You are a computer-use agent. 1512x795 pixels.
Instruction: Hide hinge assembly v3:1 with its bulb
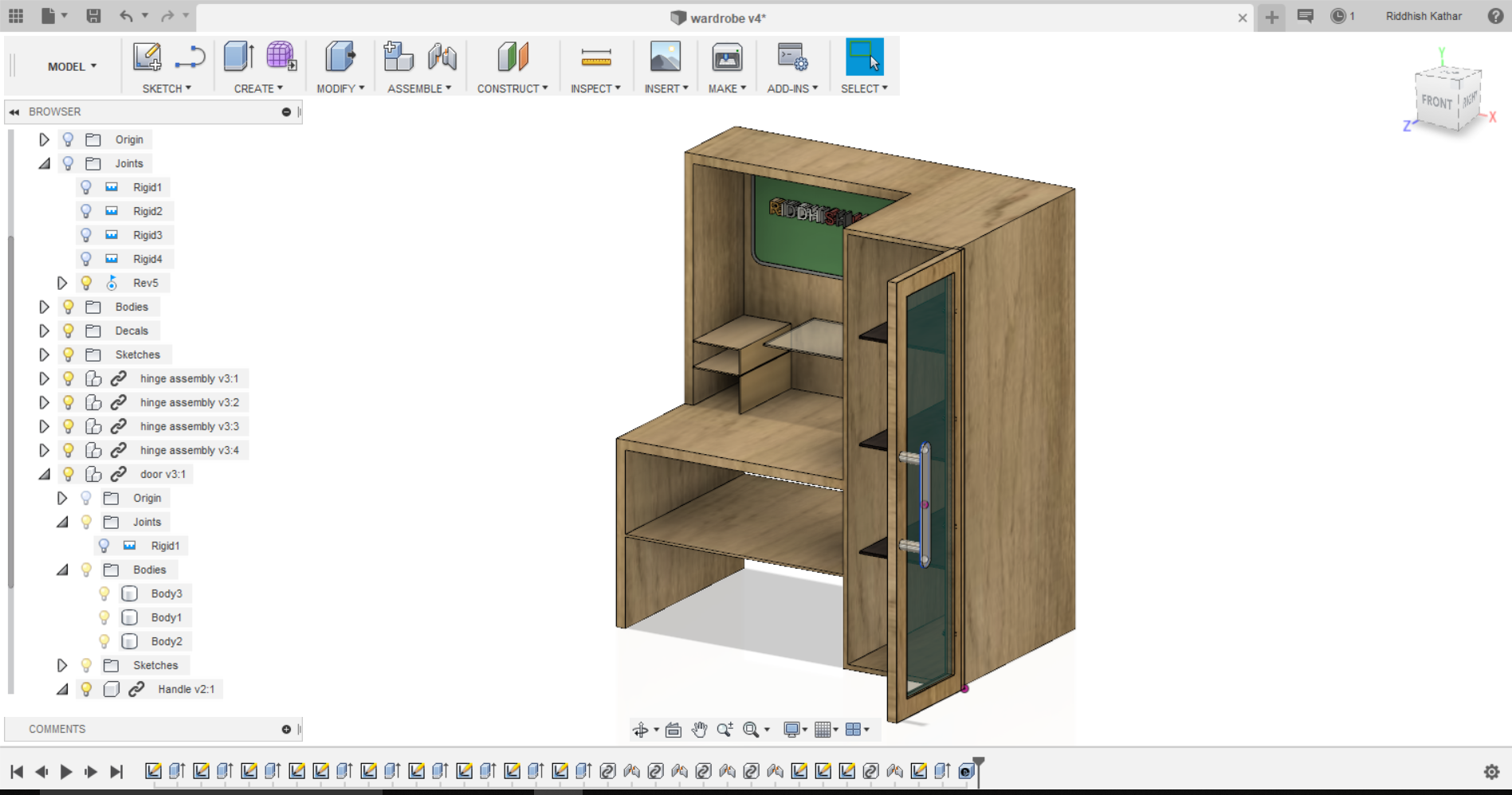pos(69,378)
